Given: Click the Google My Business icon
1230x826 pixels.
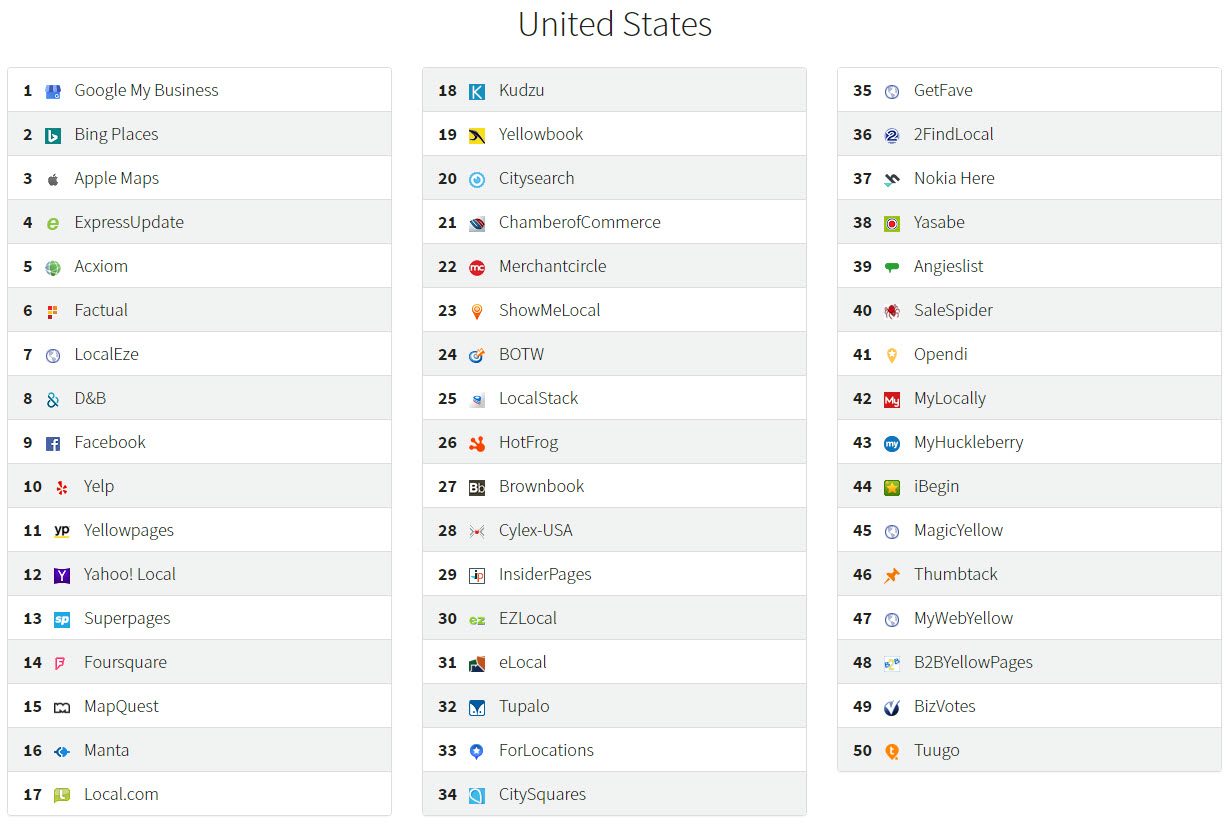Looking at the screenshot, I should coord(53,91).
